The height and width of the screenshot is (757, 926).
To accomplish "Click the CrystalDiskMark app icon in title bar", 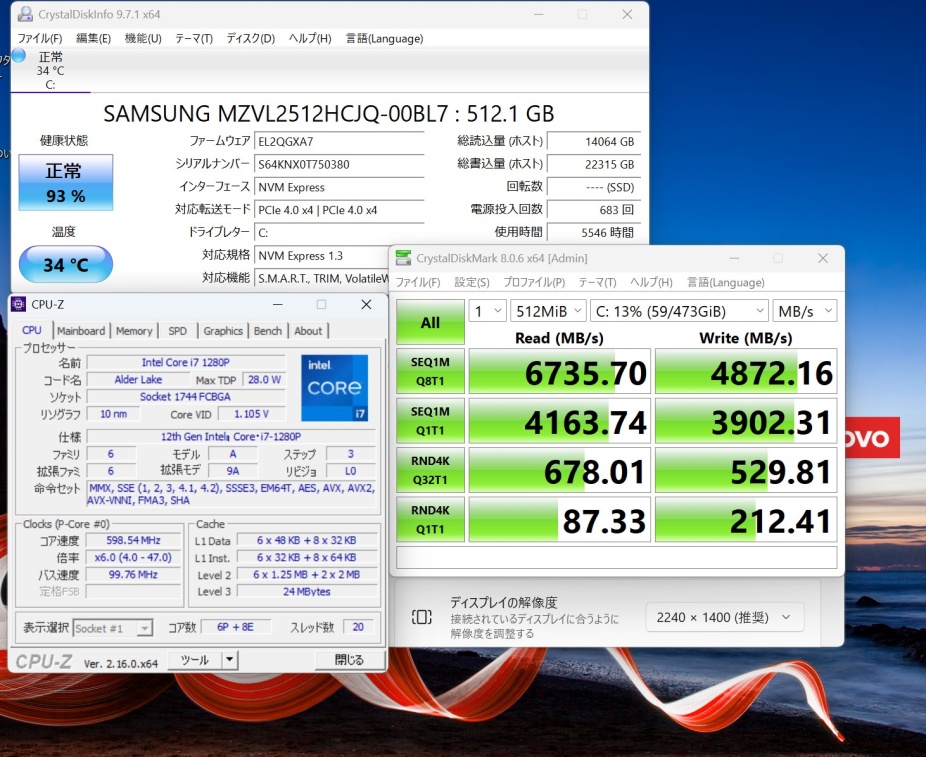I will [x=403, y=258].
